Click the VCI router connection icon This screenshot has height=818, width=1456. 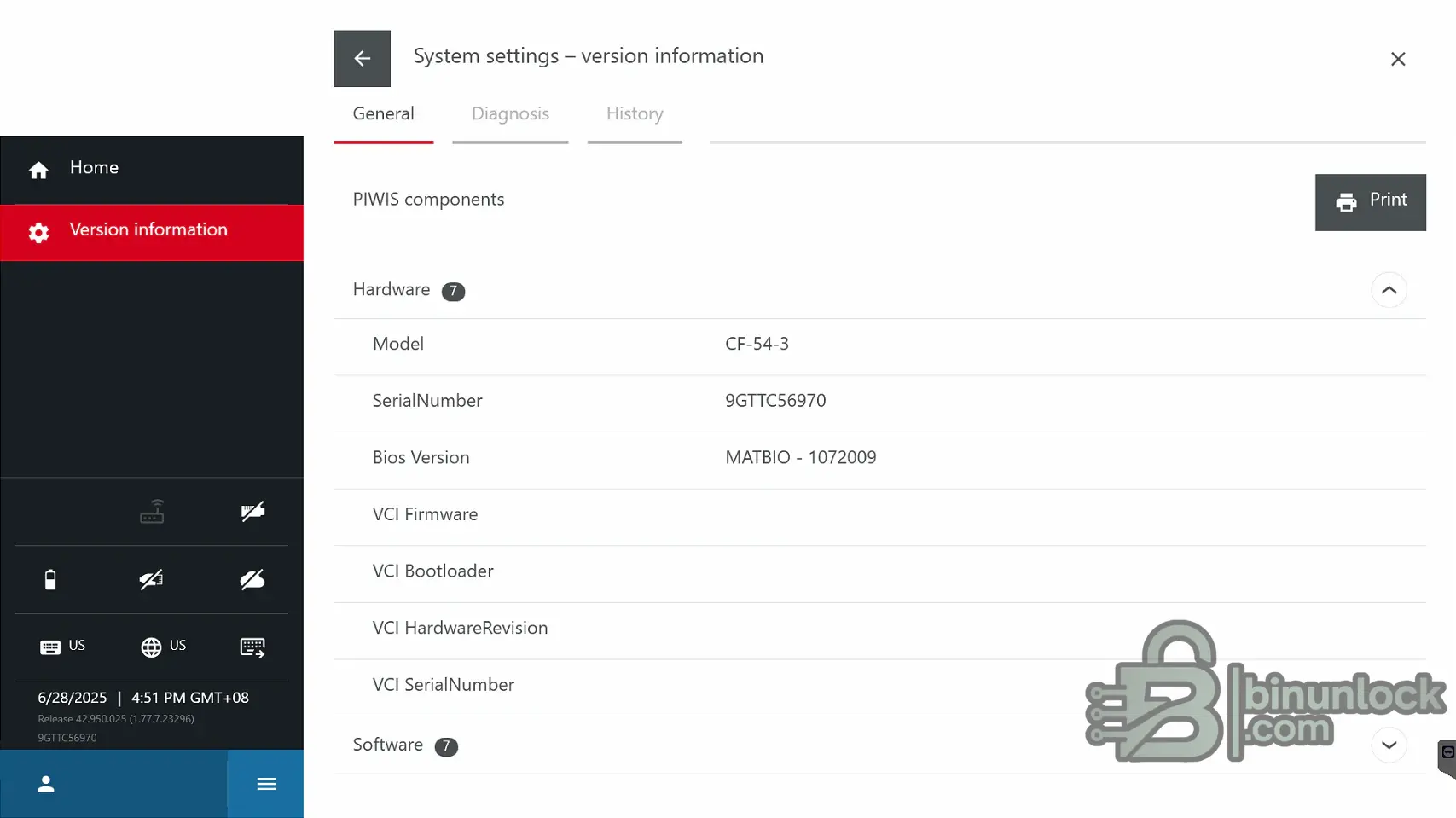click(152, 512)
